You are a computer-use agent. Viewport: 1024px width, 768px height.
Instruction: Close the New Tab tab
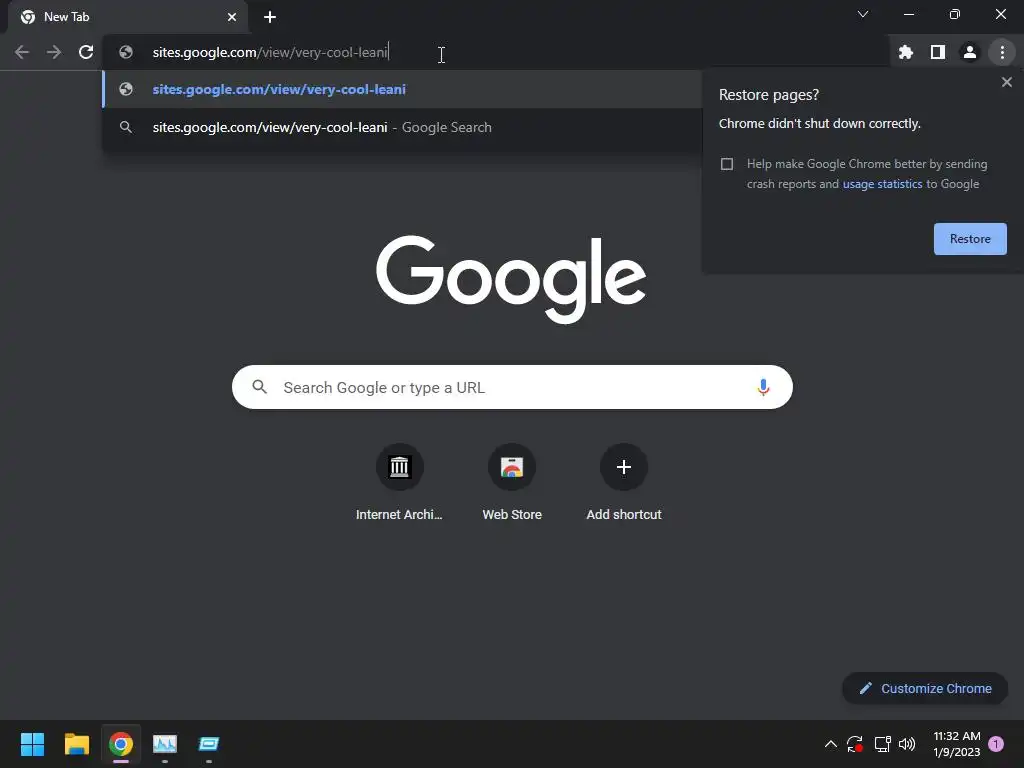[x=232, y=17]
